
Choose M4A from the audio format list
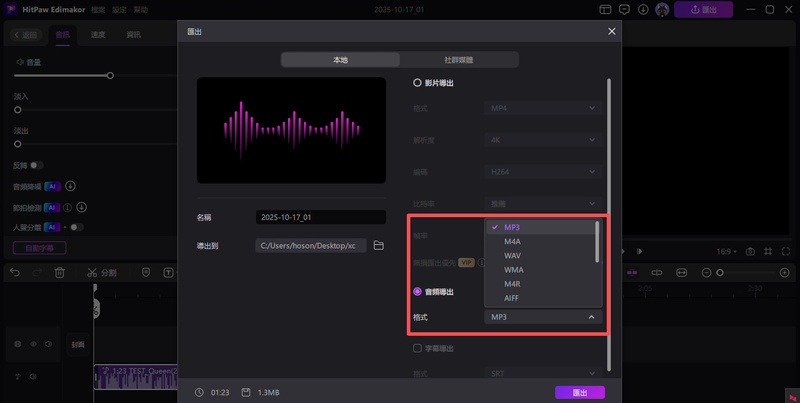512,241
